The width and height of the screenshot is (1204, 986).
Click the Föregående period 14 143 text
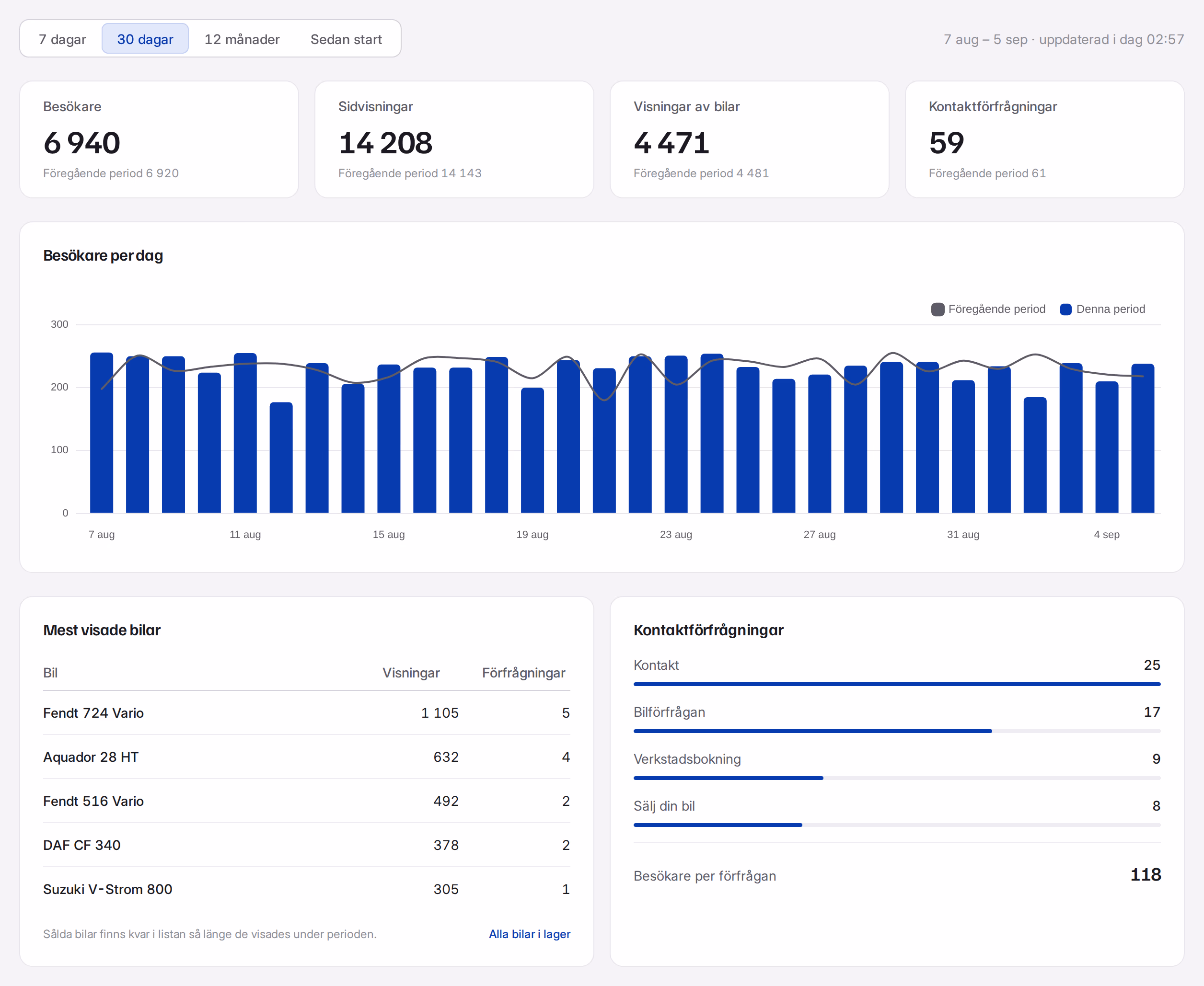(x=410, y=173)
